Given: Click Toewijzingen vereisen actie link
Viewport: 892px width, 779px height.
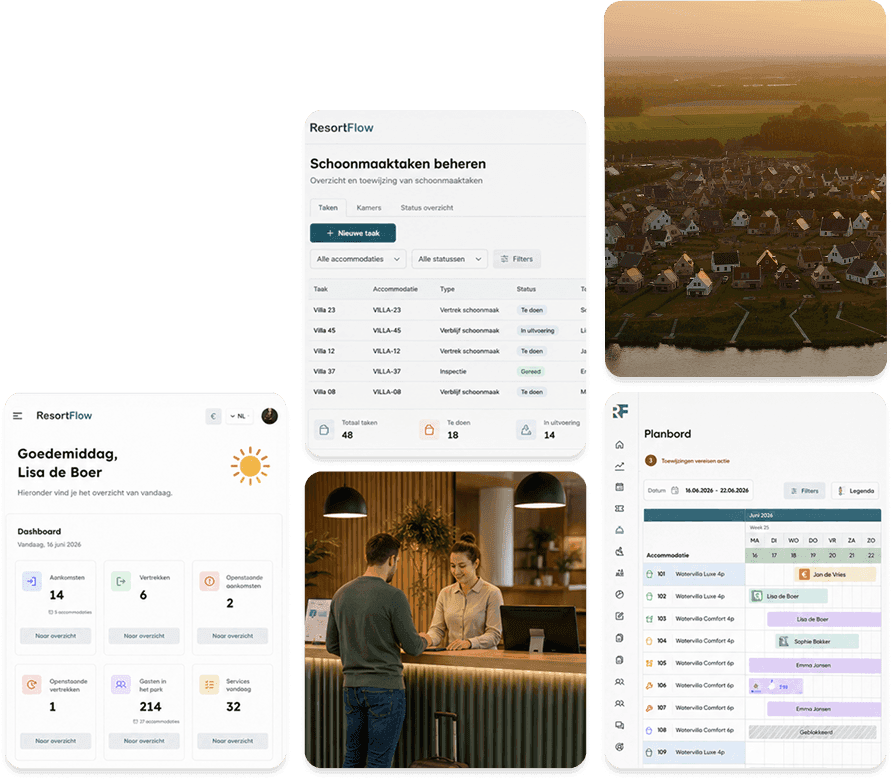Looking at the screenshot, I should (x=695, y=461).
